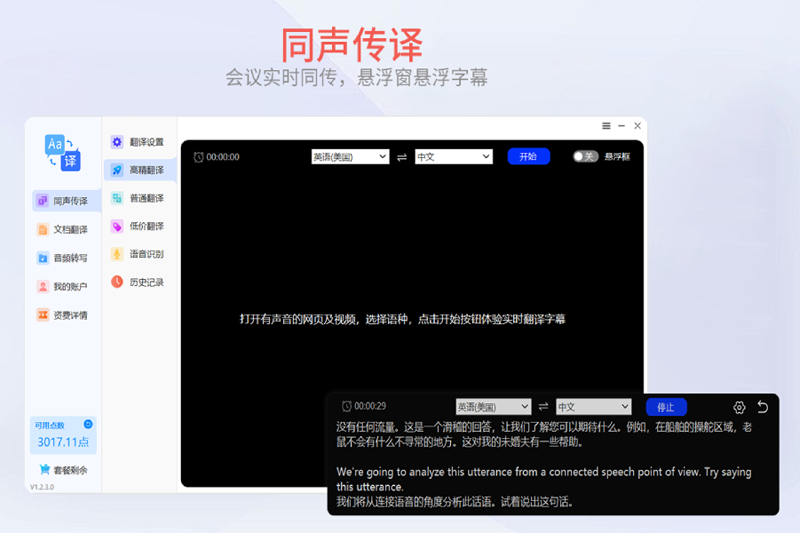The width and height of the screenshot is (800, 533).
Task: Click the 套餐剩余 link
Action: [x=70, y=470]
